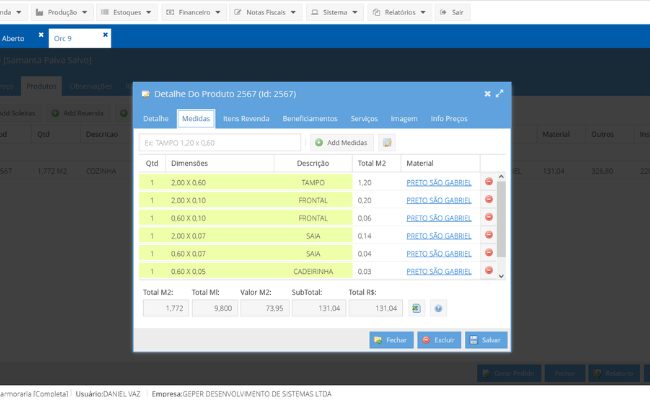
Task: Click the Relatorio button in background window
Action: (x=615, y=373)
